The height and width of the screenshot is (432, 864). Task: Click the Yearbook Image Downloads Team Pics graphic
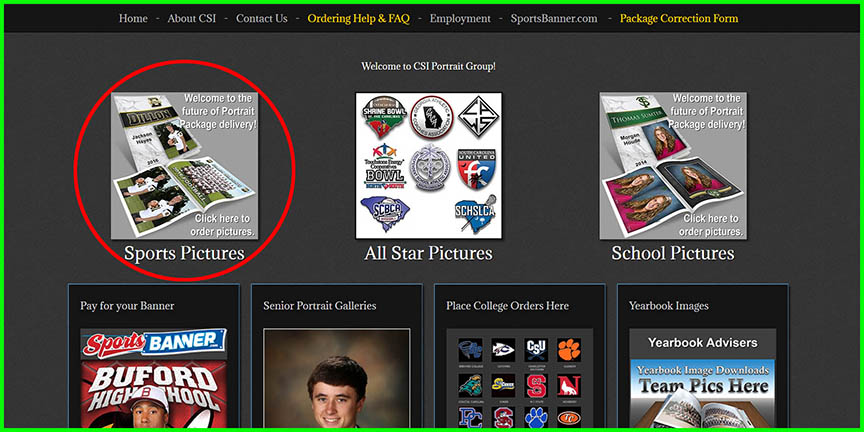coord(703,394)
